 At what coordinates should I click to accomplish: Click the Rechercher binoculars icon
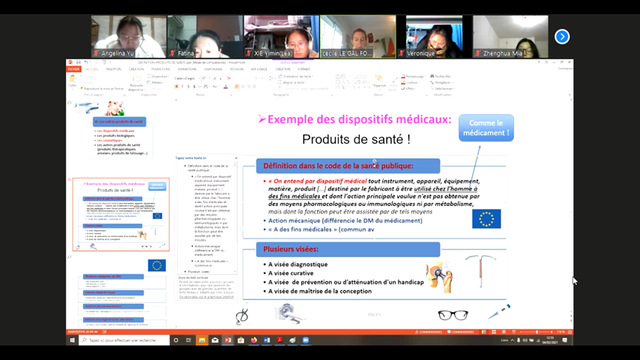(432, 76)
